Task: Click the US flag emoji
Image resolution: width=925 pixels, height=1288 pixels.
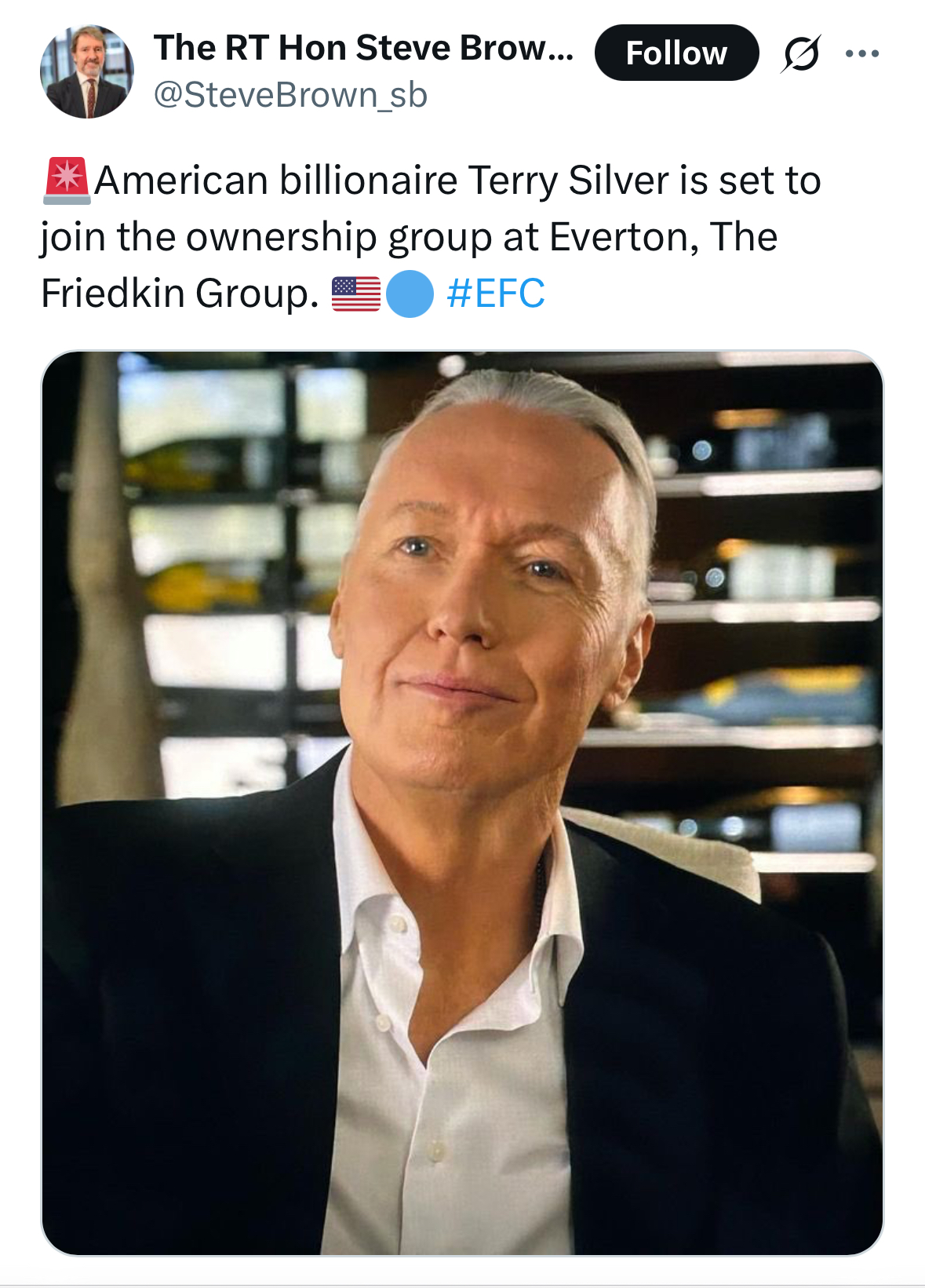Action: click(355, 294)
